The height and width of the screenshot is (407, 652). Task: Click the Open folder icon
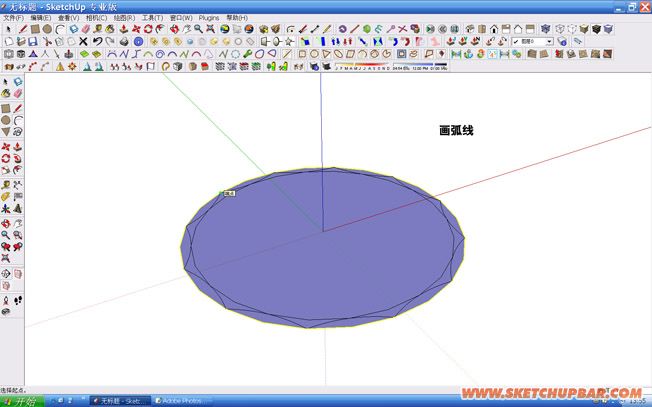pos(21,42)
